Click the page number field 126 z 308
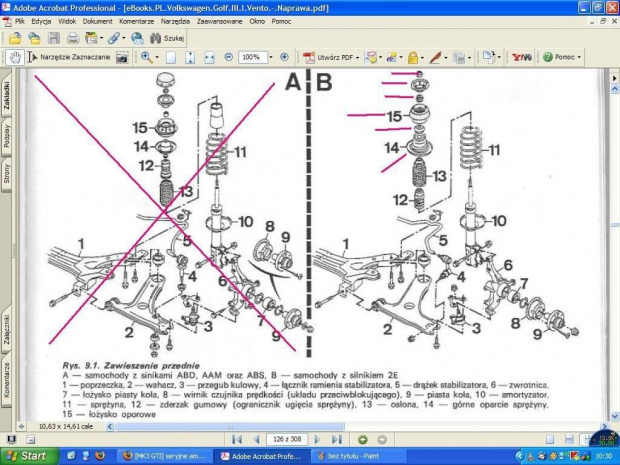Screen dimensions: 620x465 tap(287, 439)
